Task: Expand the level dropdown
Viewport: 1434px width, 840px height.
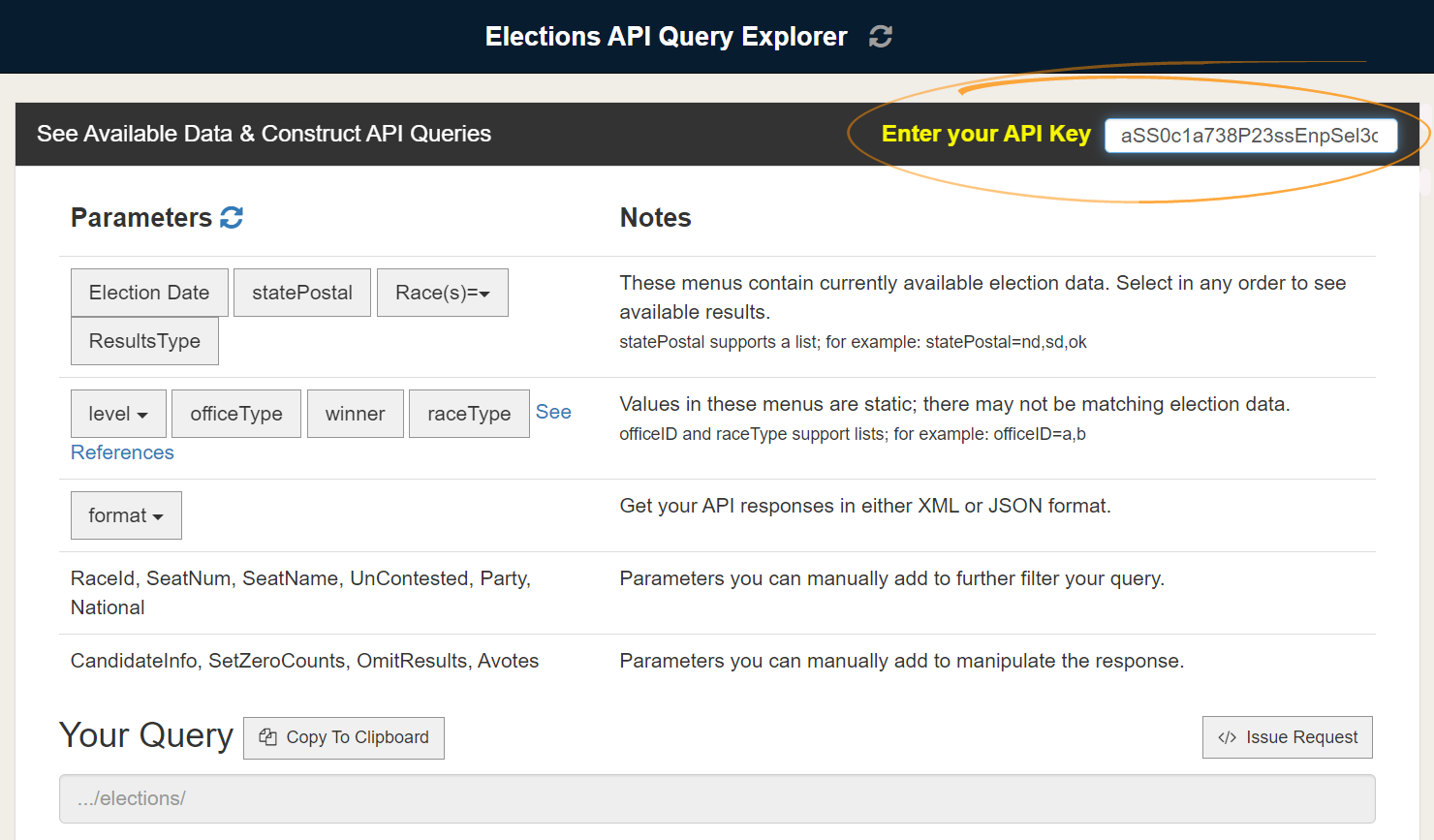Action: pos(118,414)
